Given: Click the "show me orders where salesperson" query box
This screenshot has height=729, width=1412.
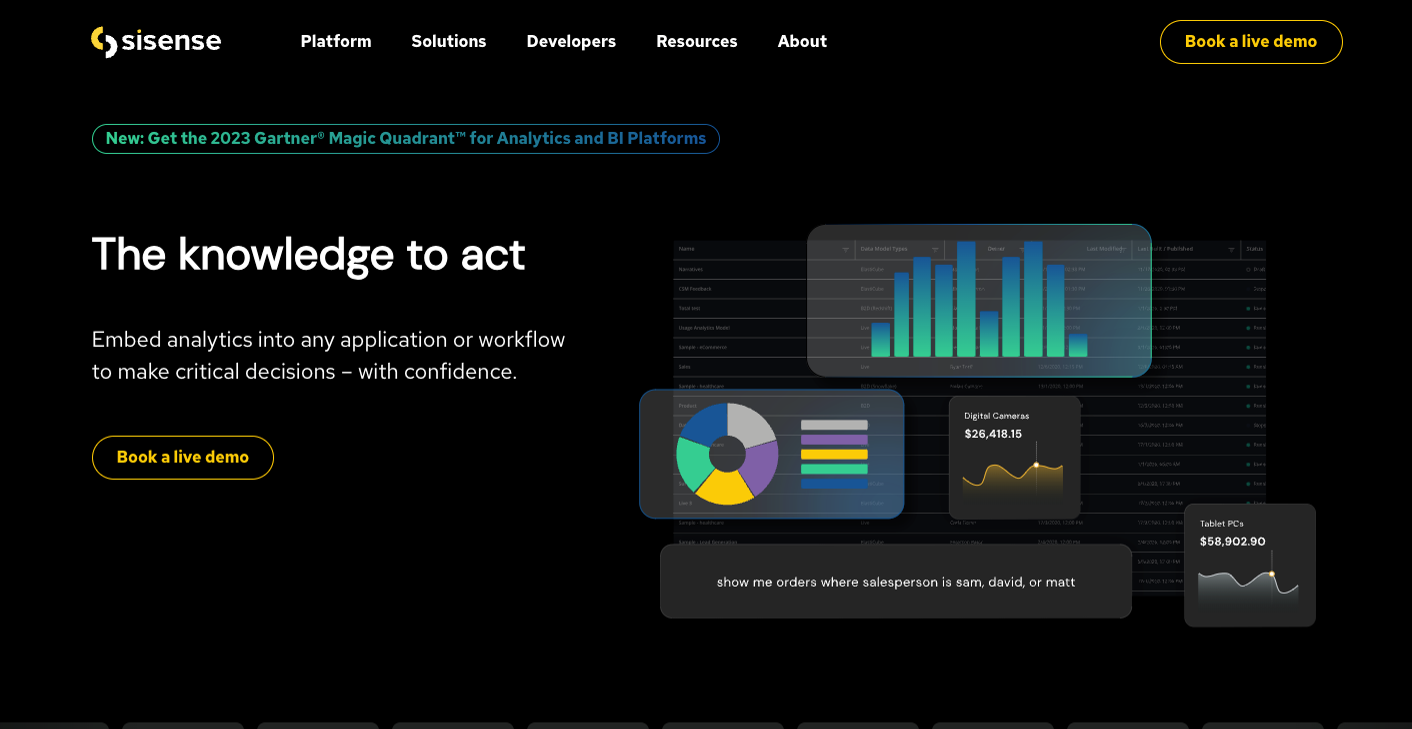Looking at the screenshot, I should 896,581.
